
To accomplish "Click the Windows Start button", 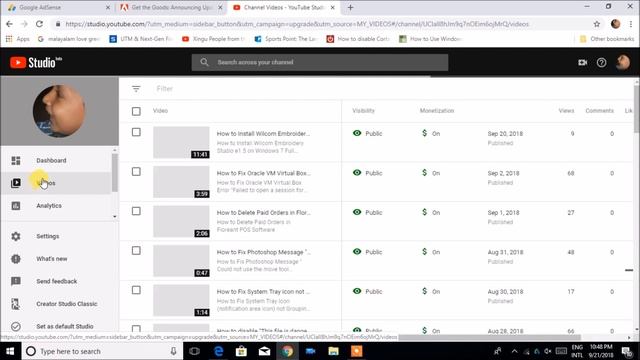I will pos(10,351).
